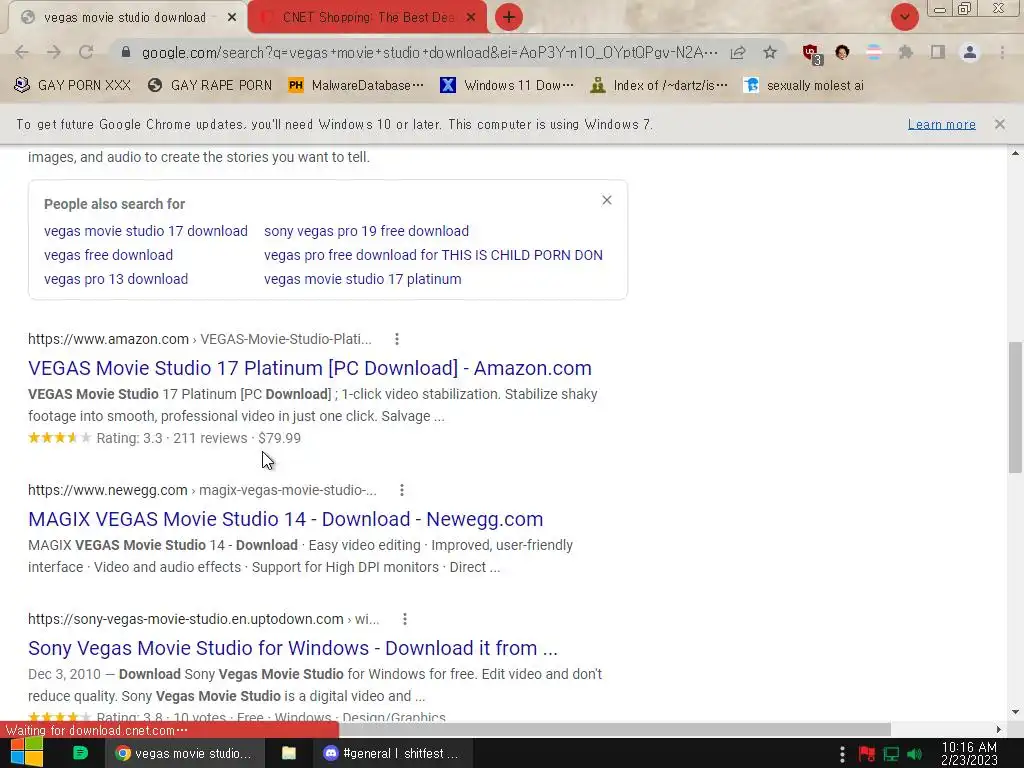Open the volume speaker tray icon

click(914, 754)
